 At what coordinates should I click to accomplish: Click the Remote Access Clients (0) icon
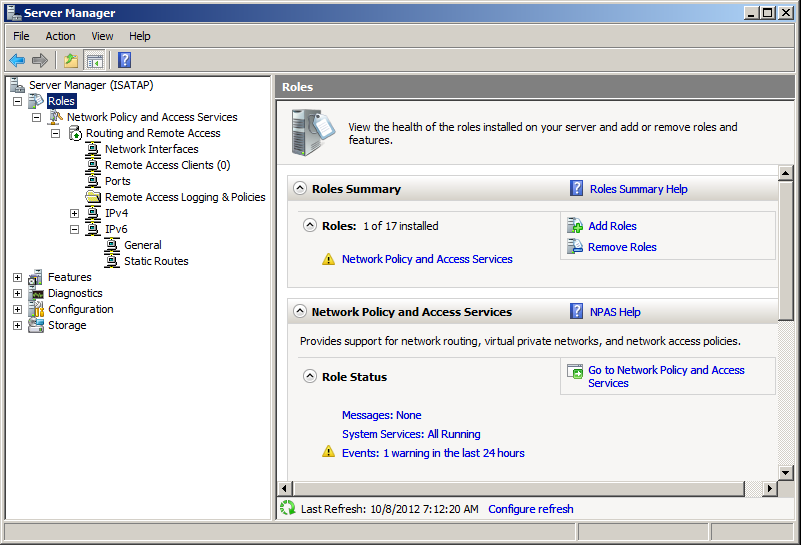[x=92, y=165]
